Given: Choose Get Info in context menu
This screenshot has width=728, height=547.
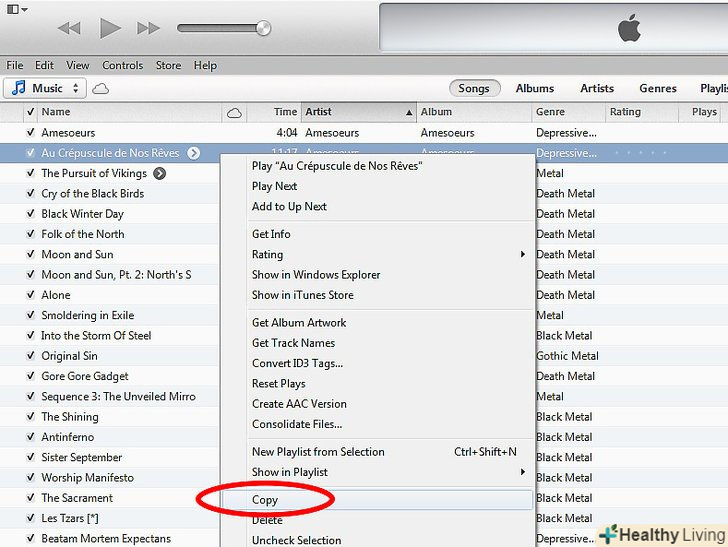Looking at the screenshot, I should coord(377,234).
